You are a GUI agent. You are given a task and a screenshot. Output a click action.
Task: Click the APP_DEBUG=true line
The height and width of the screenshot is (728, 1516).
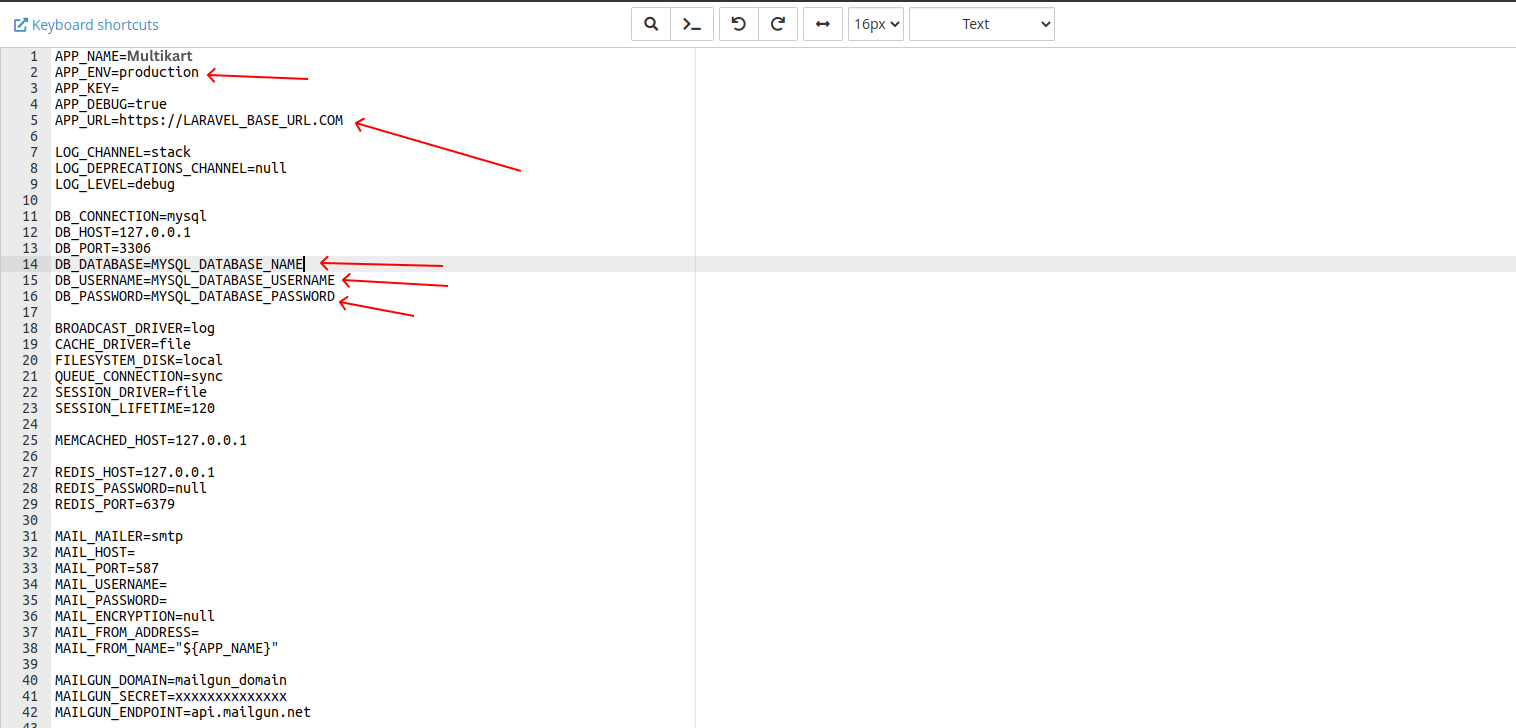111,104
